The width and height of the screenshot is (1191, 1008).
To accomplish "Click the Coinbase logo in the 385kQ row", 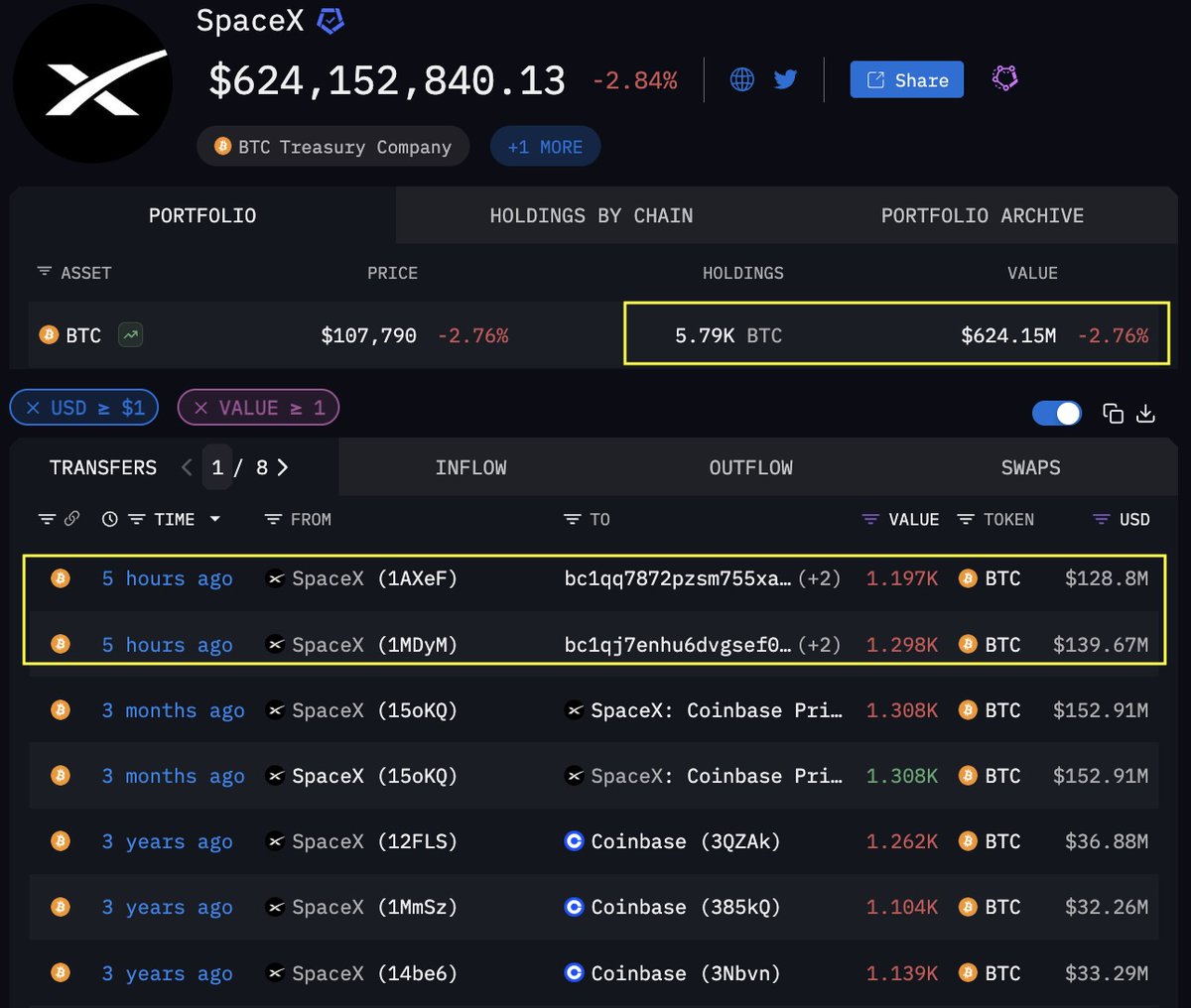I will tap(574, 907).
